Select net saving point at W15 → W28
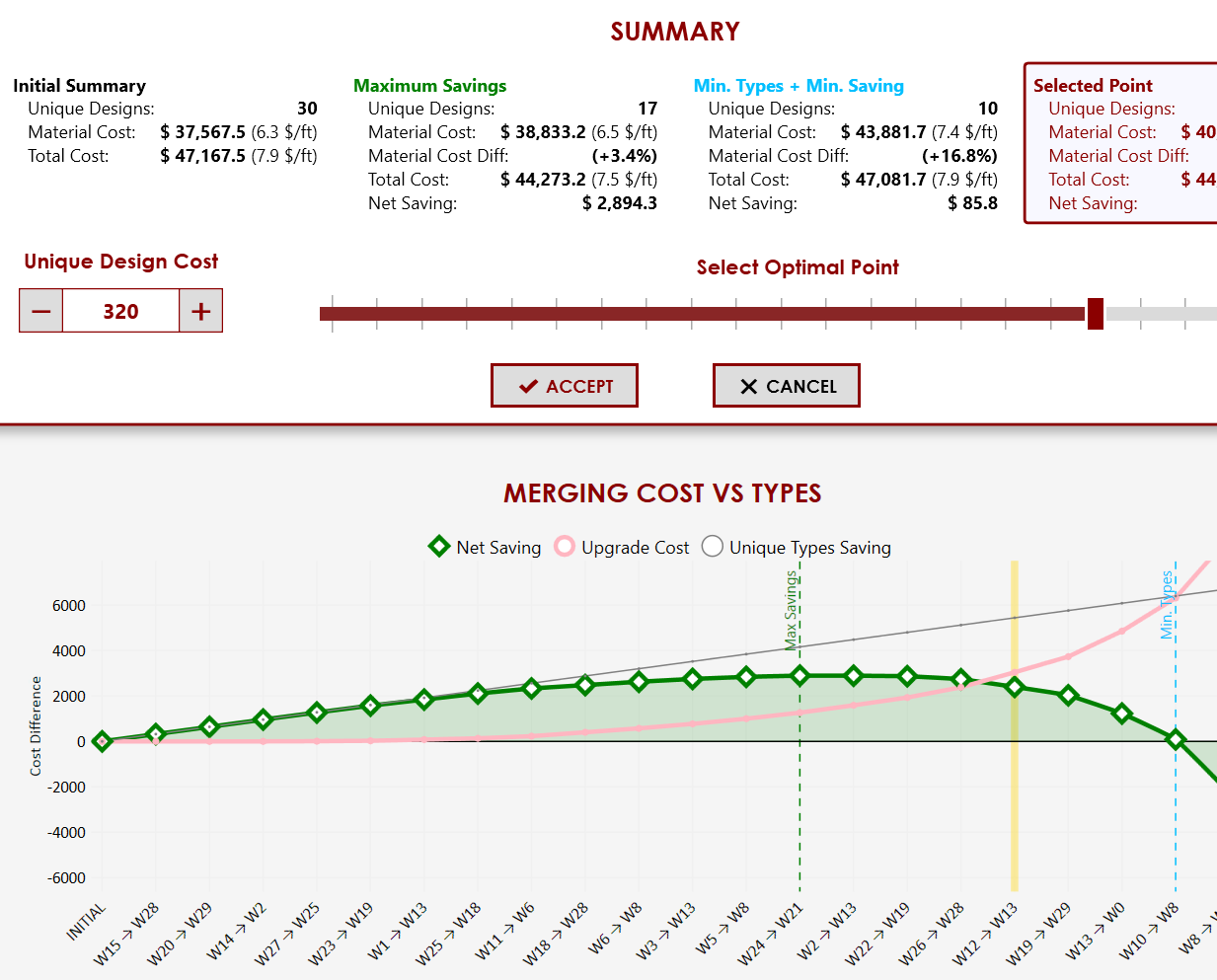Image resolution: width=1217 pixels, height=980 pixels. pyautogui.click(x=155, y=734)
